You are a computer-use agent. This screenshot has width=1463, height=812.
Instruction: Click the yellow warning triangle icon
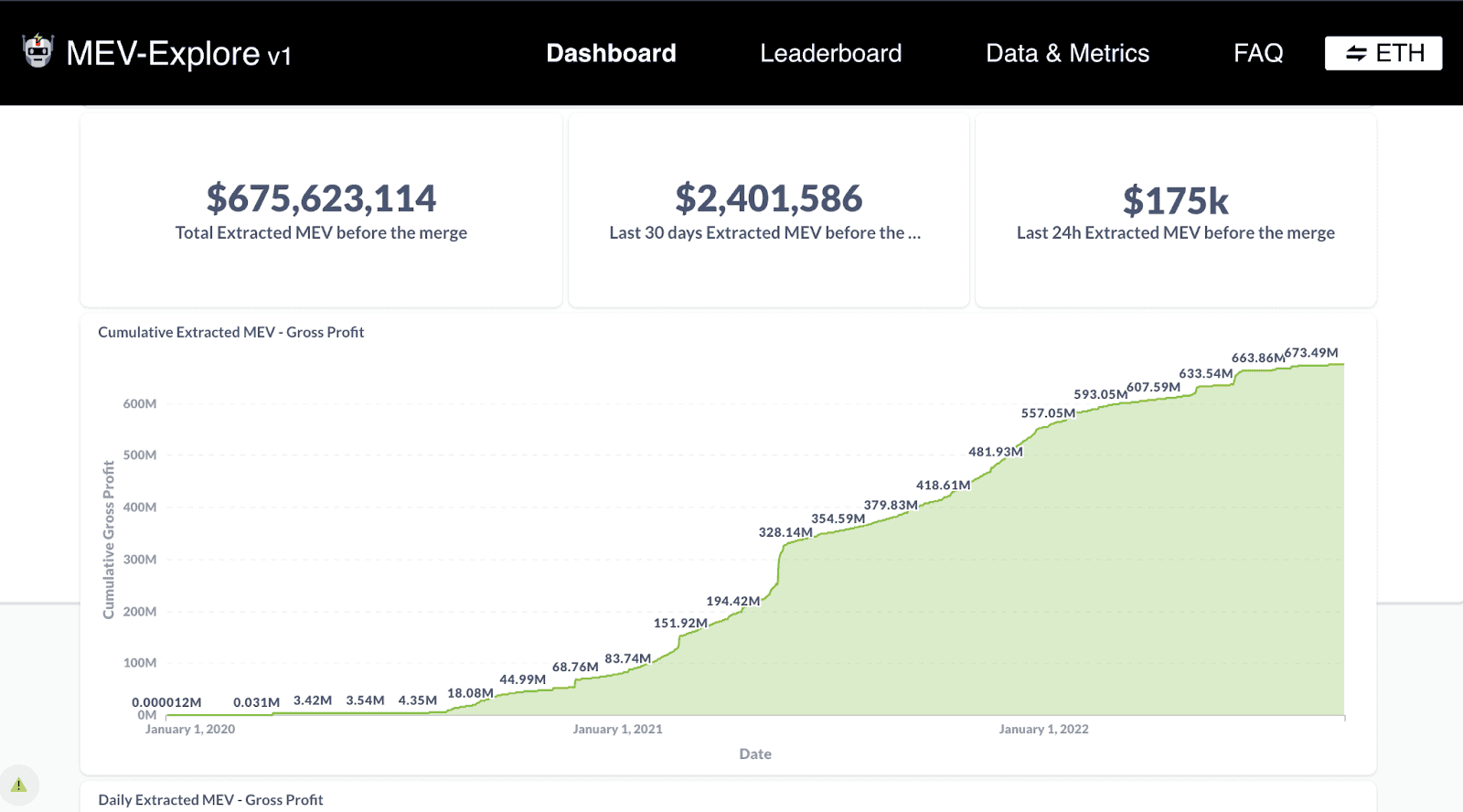18,785
